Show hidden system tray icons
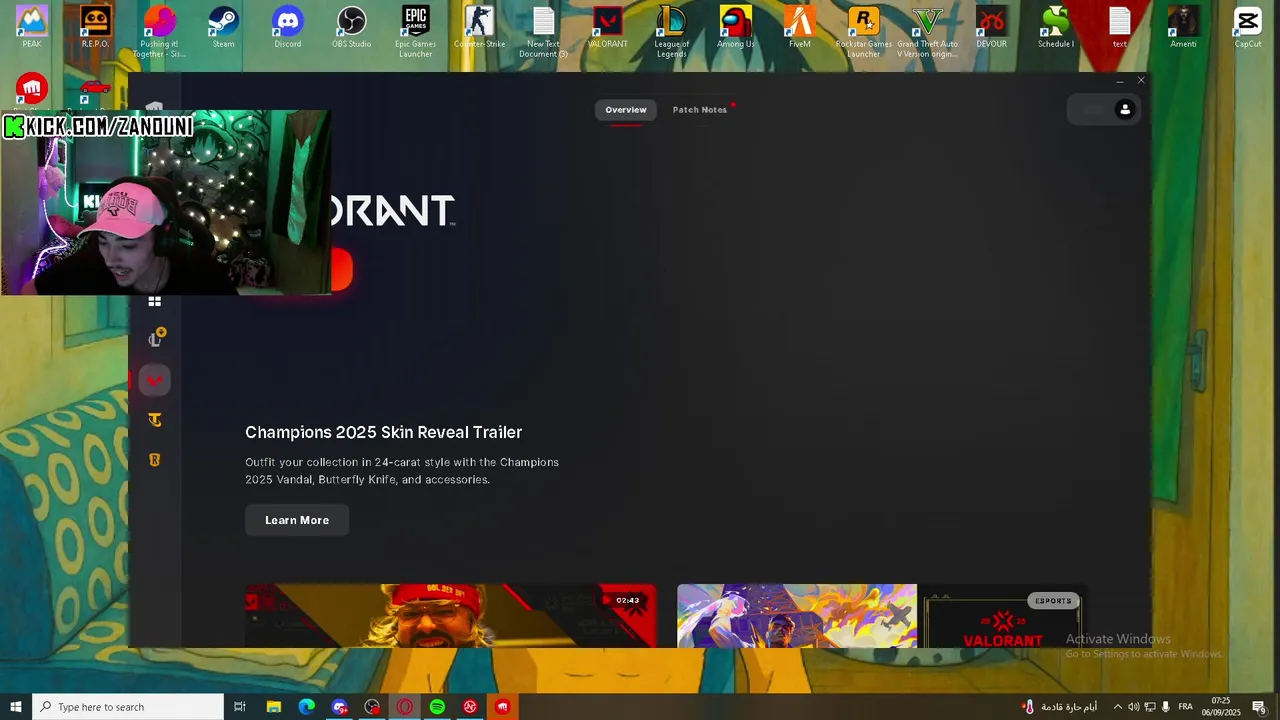 click(1117, 707)
